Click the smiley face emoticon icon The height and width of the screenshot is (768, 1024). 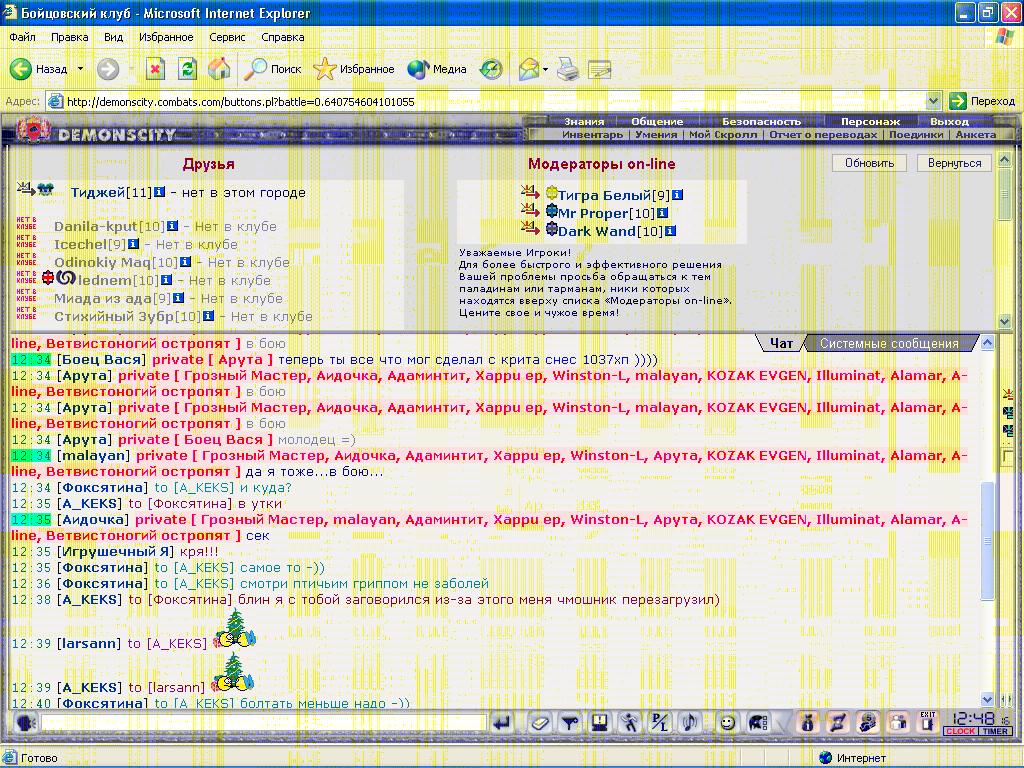point(727,722)
